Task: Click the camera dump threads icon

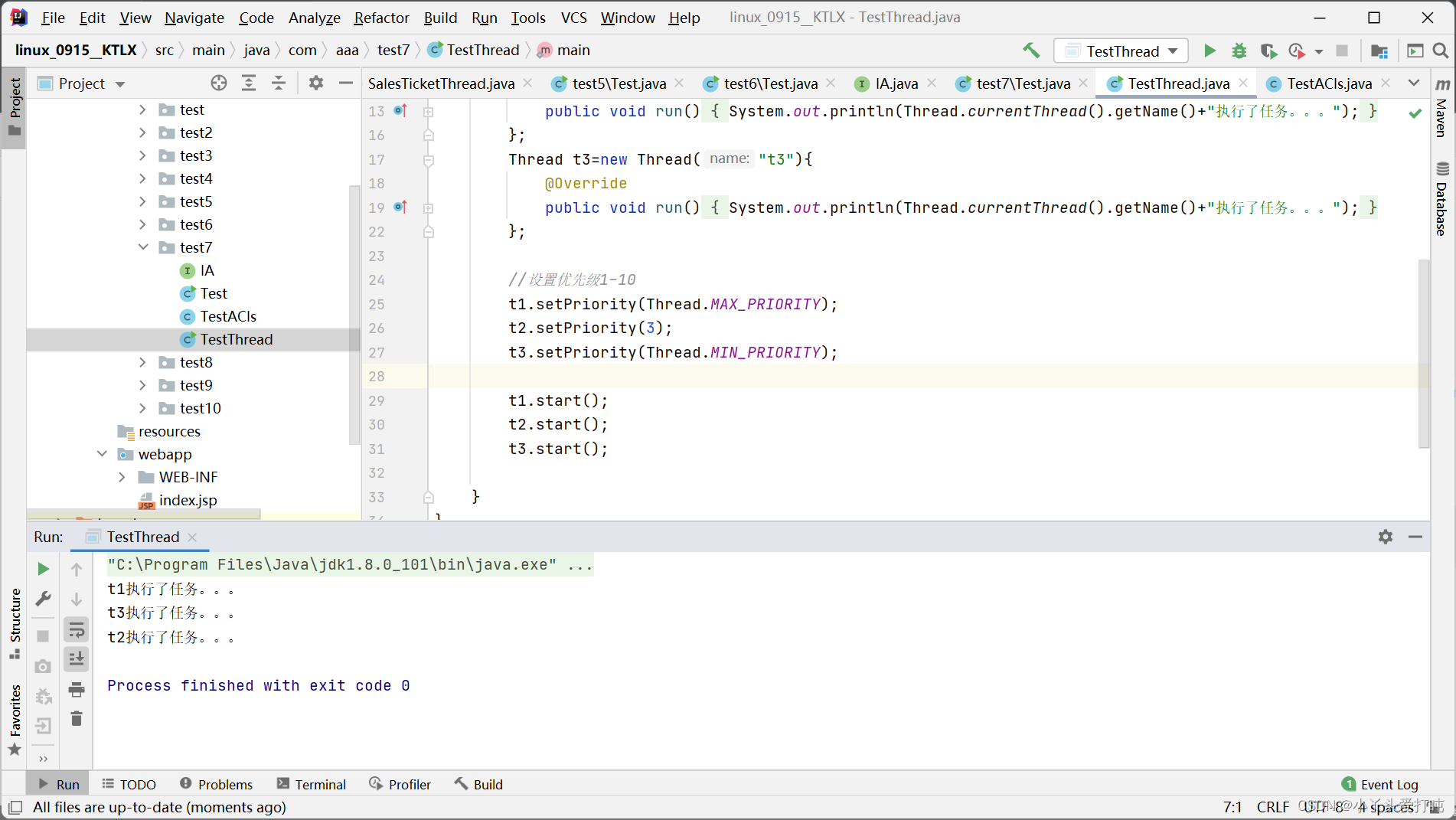Action: [44, 666]
